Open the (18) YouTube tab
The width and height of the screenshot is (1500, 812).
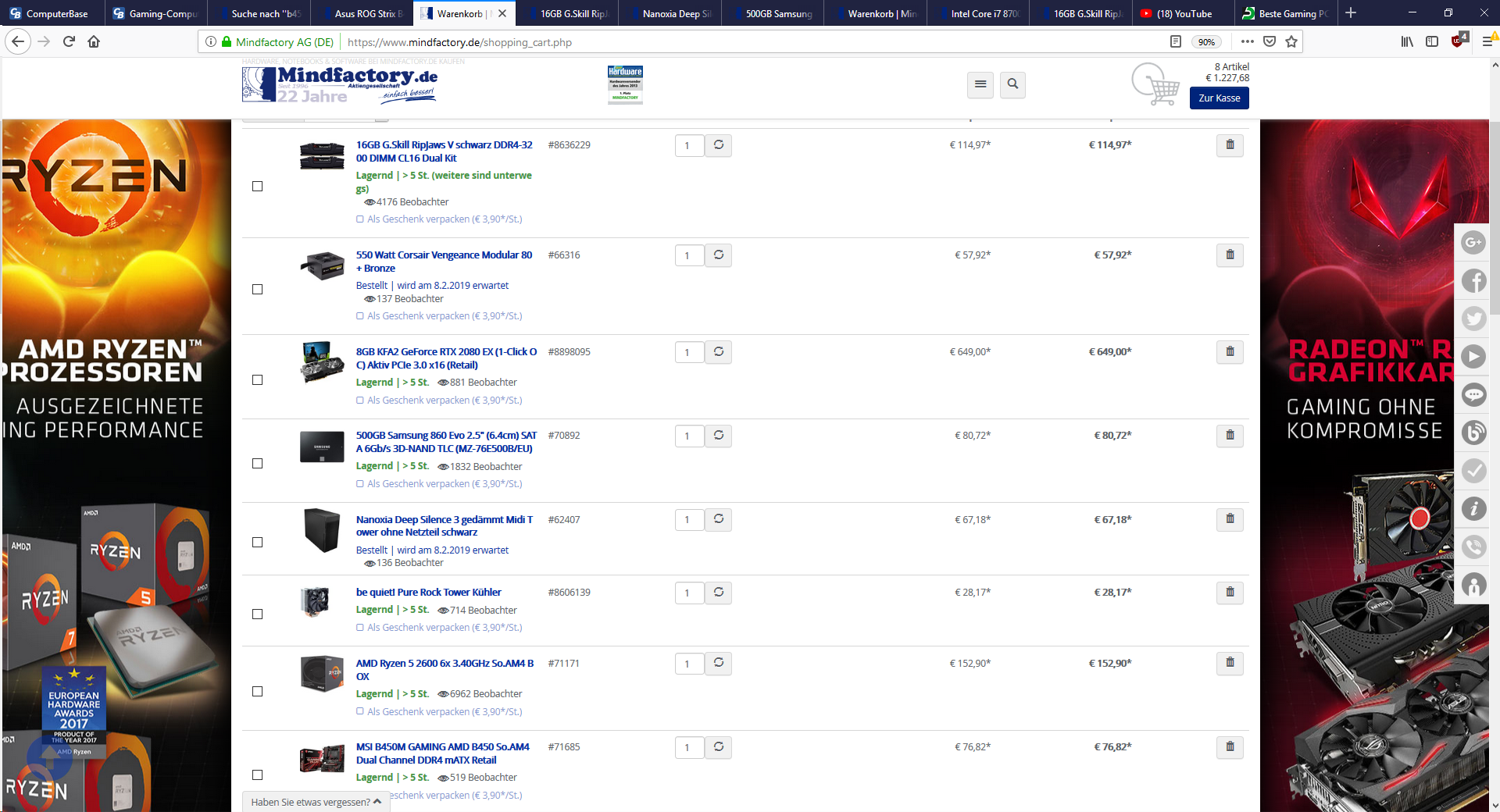coord(1183,13)
